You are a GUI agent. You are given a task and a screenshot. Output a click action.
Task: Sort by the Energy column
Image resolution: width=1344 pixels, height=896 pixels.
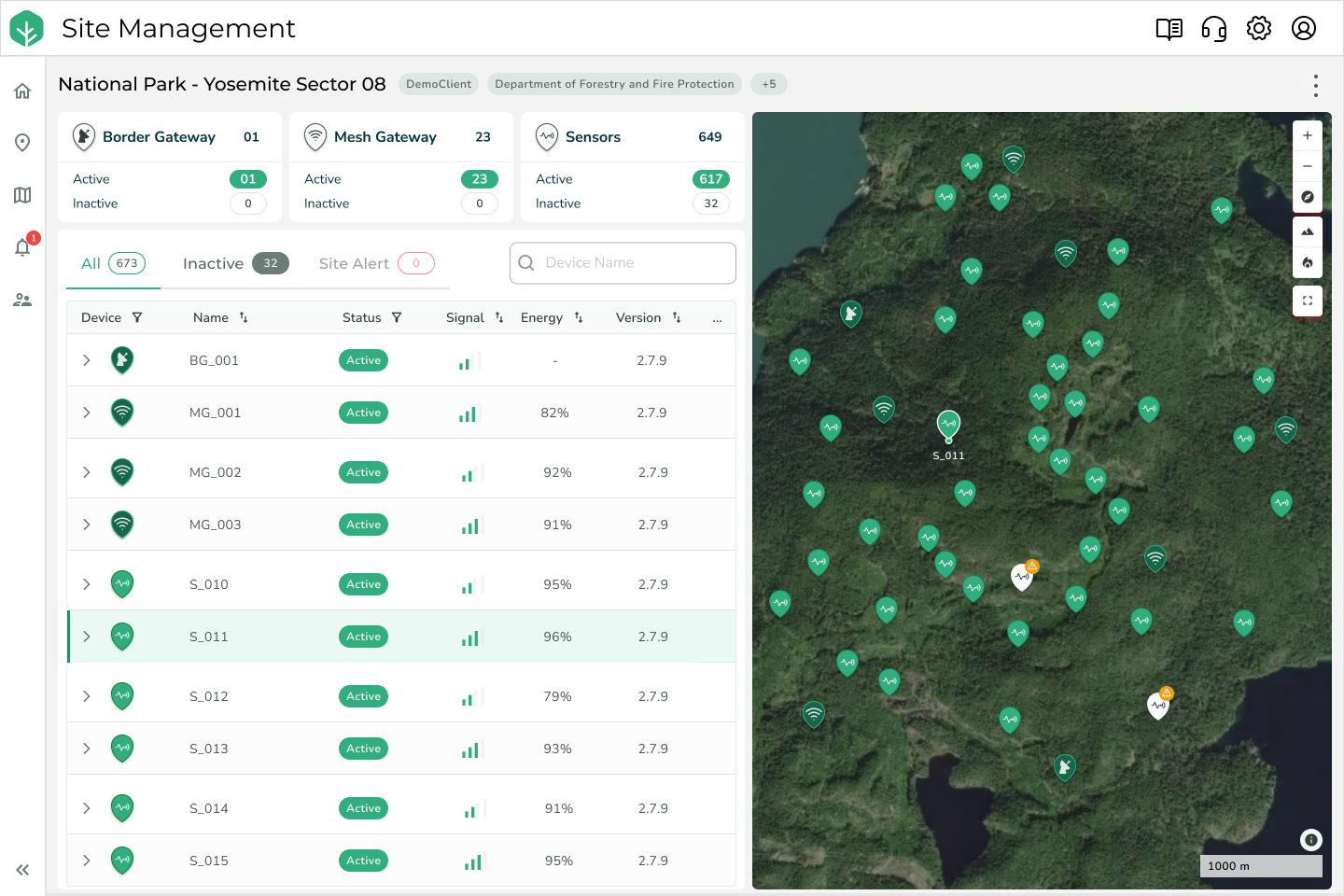(579, 317)
